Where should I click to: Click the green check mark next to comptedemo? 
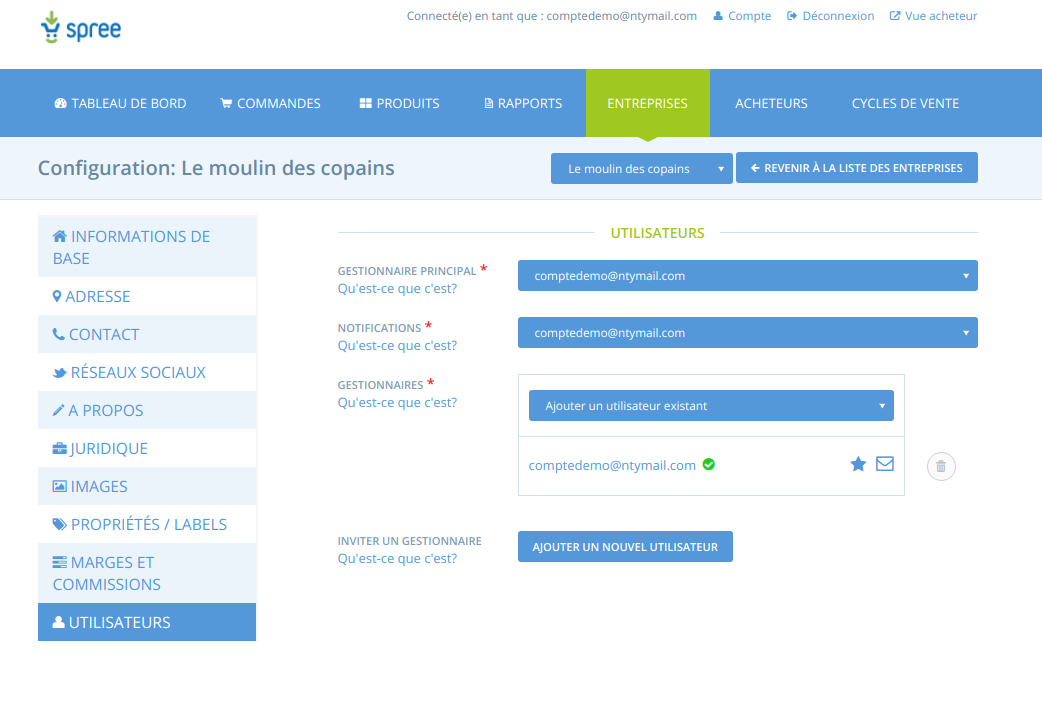(708, 464)
